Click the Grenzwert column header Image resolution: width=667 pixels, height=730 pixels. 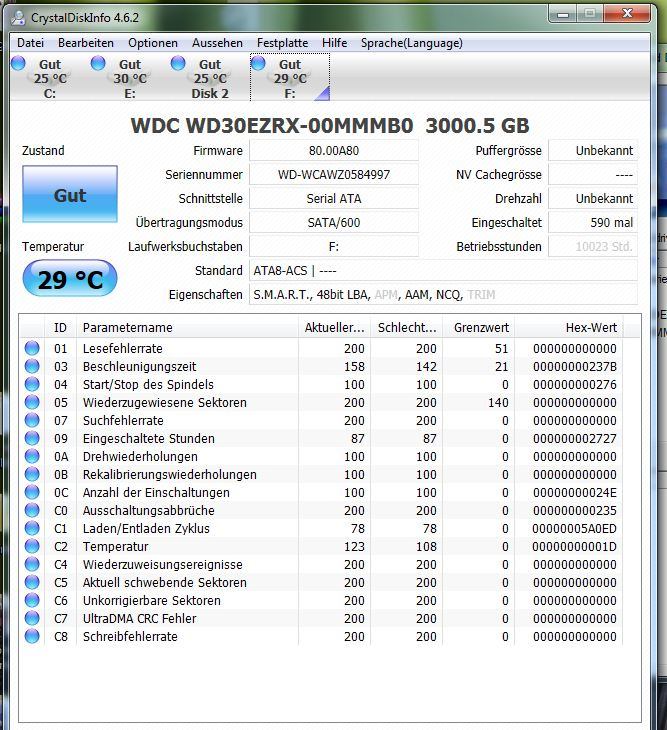478,328
